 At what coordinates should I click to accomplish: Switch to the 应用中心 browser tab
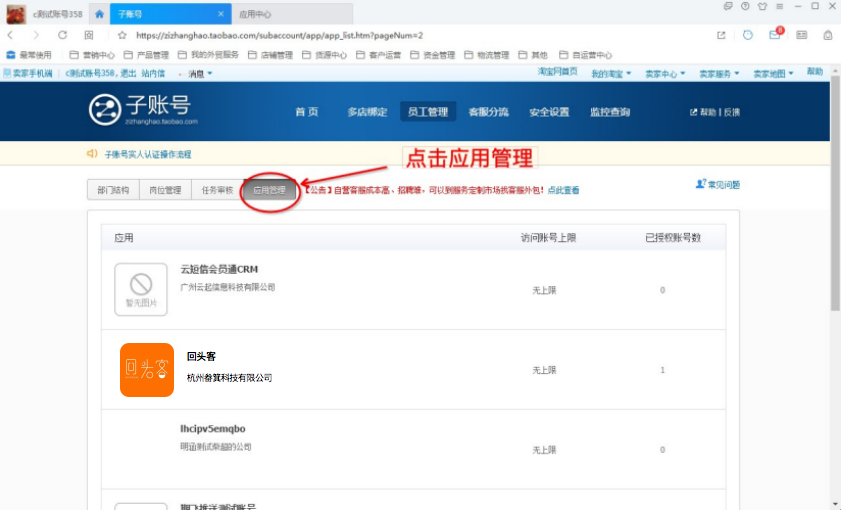[x=255, y=15]
